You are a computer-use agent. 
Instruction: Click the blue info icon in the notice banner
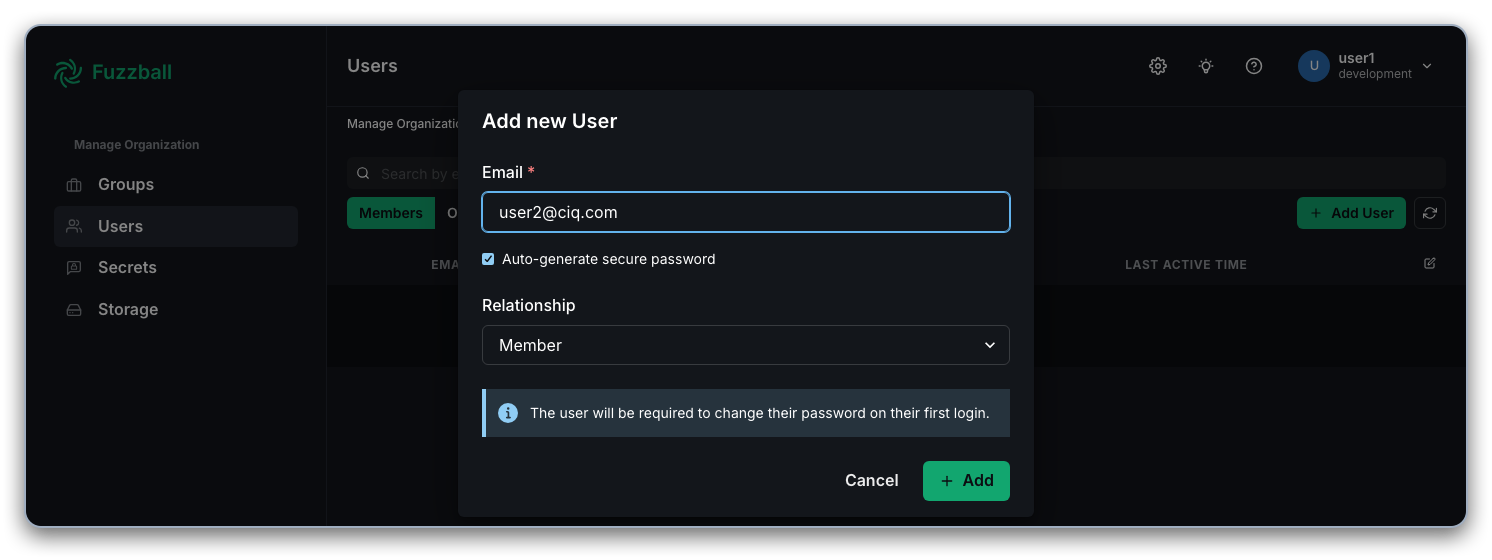[508, 413]
